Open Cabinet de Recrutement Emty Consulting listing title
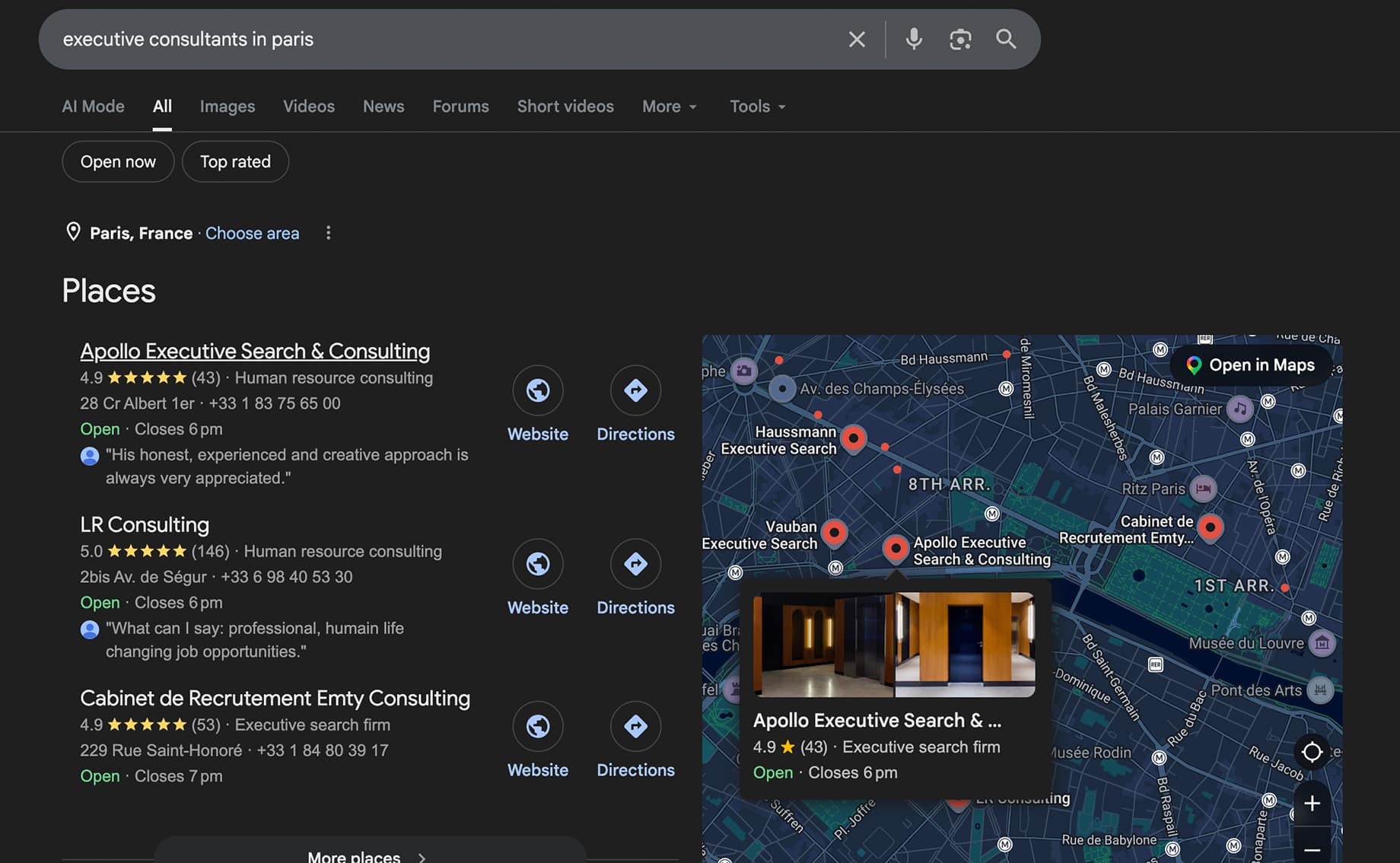Viewport: 1400px width, 863px height. (275, 698)
